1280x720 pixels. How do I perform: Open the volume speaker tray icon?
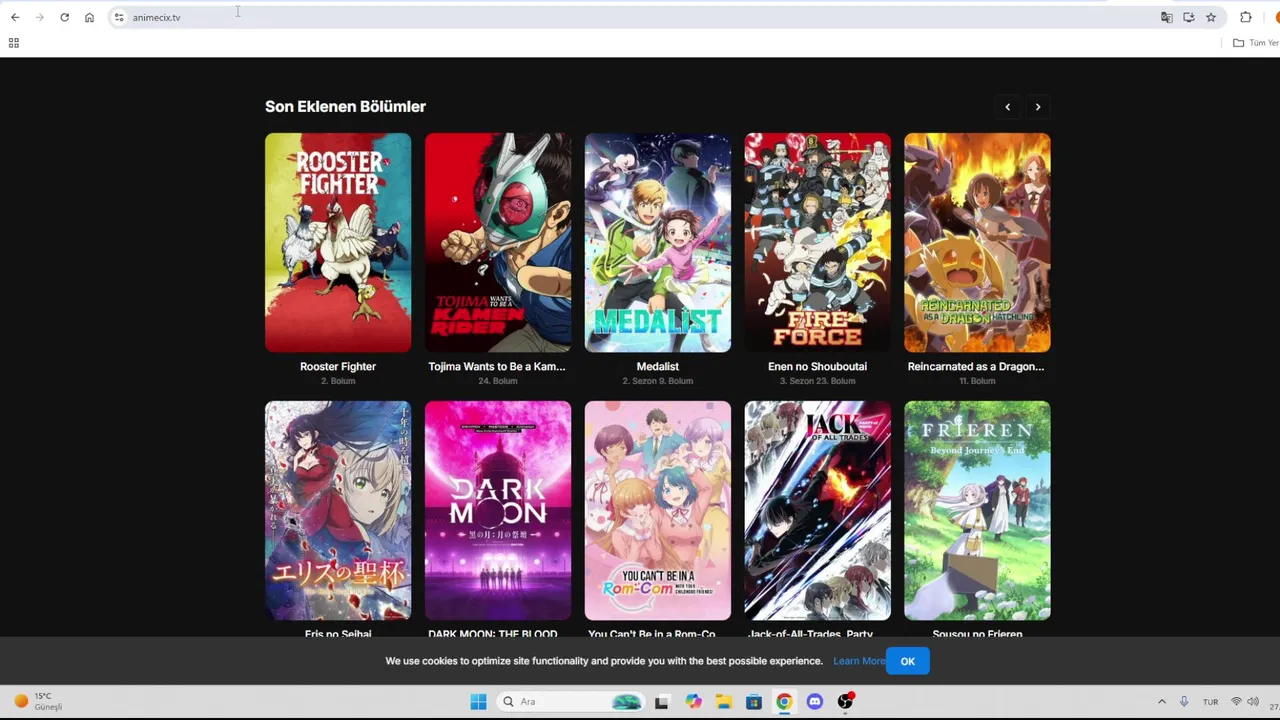coord(1253,702)
